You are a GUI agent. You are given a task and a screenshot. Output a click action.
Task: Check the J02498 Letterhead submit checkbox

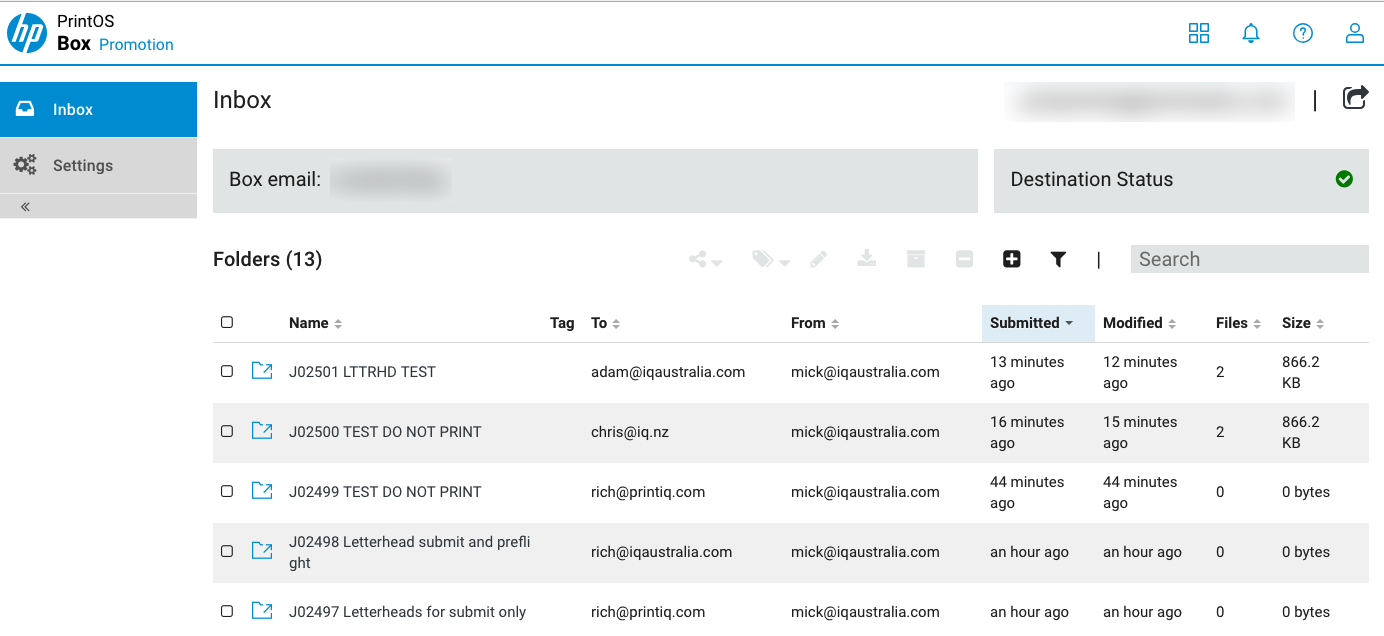227,551
